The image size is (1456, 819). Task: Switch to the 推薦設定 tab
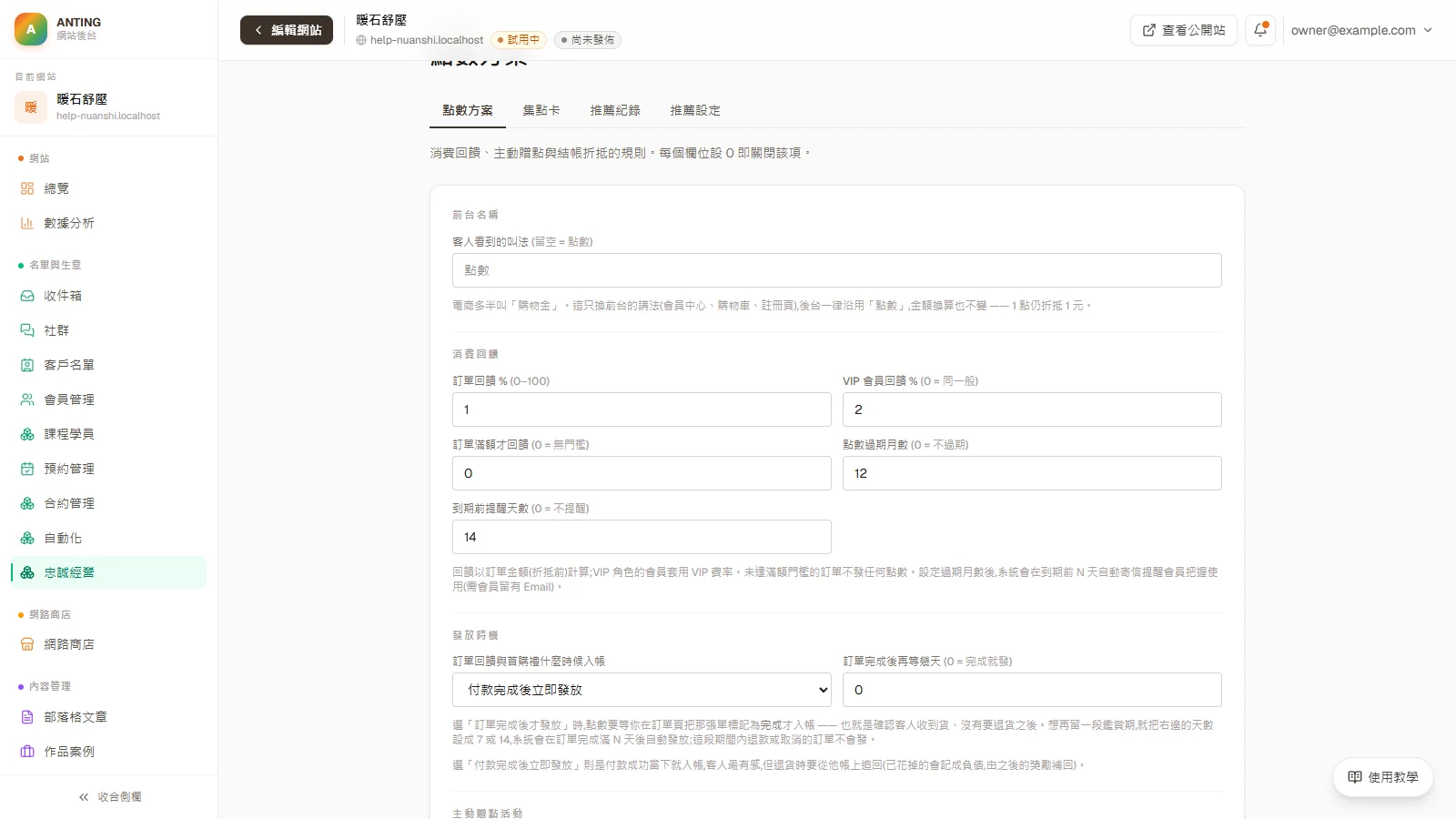coord(695,110)
